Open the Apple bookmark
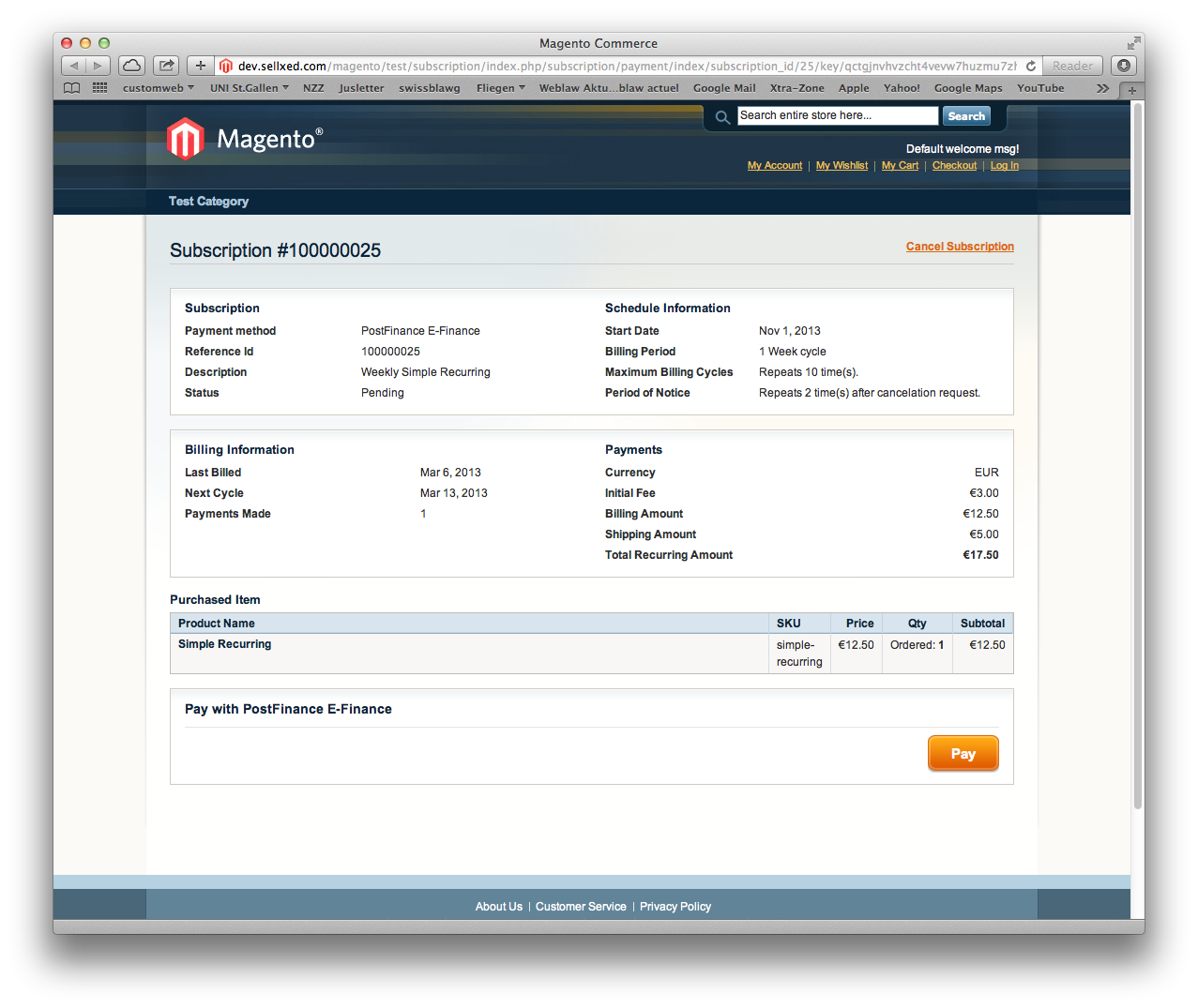The image size is (1198, 1008). coord(854,88)
